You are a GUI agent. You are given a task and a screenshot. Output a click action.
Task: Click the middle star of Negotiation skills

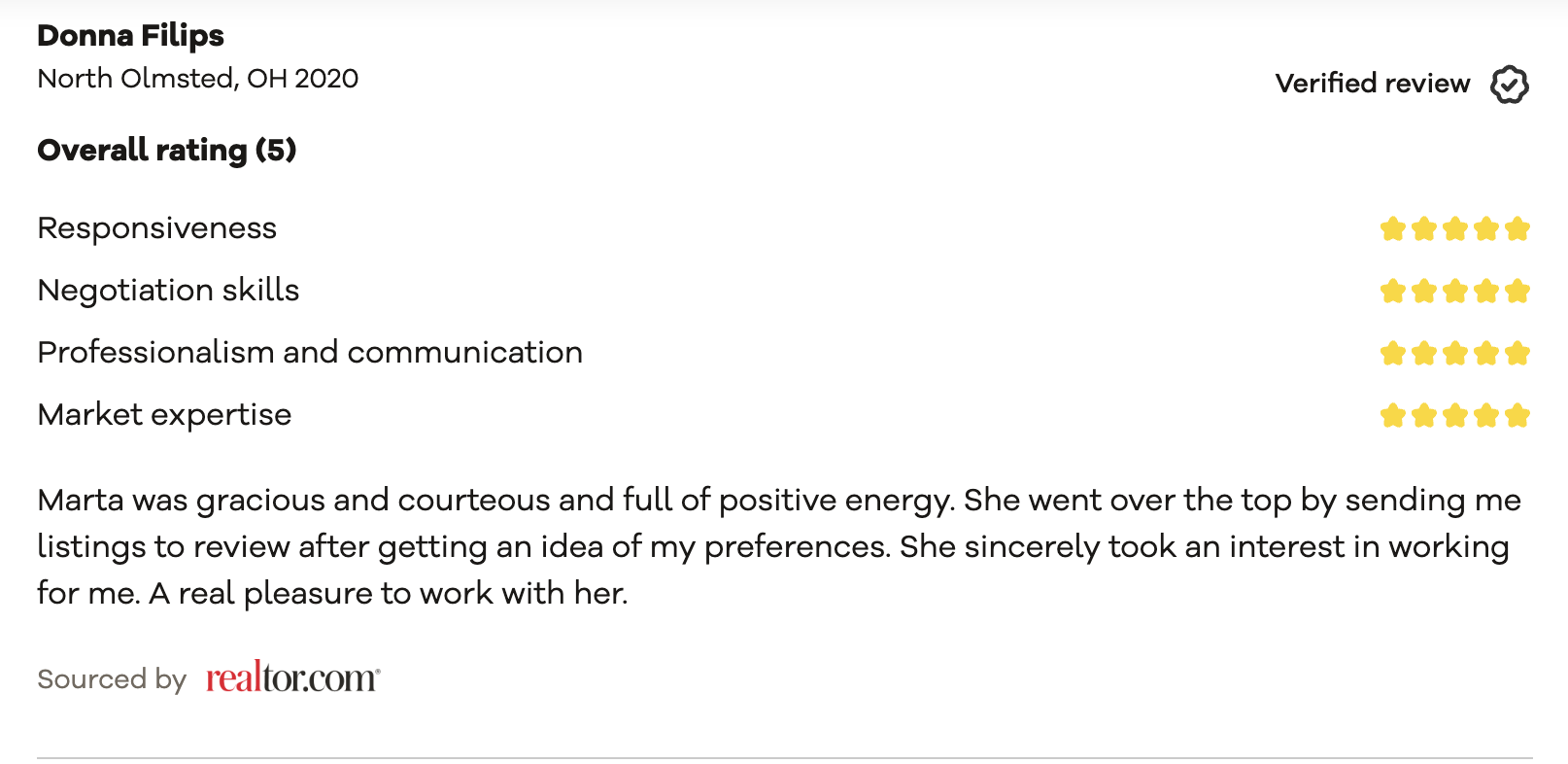(x=1455, y=291)
